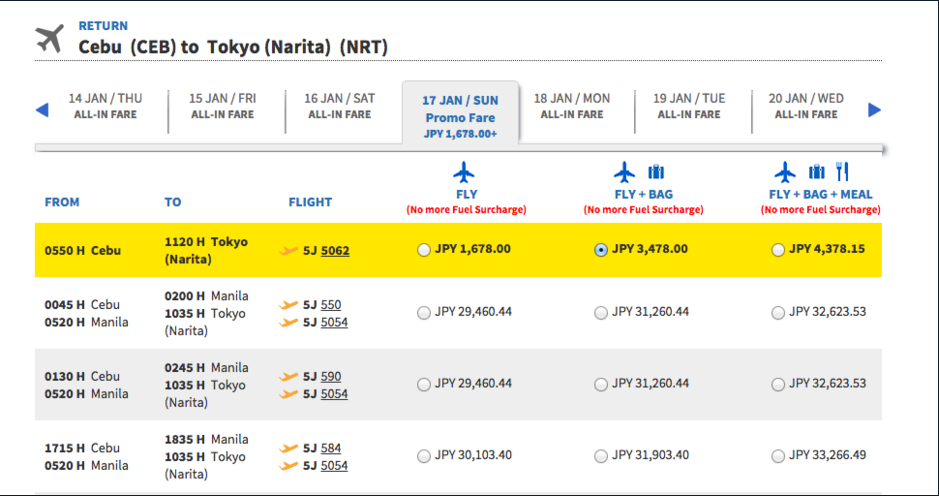The image size is (939, 496).
Task: Select the 17 JAN / SUN Promo Fare tab
Action: (x=461, y=116)
